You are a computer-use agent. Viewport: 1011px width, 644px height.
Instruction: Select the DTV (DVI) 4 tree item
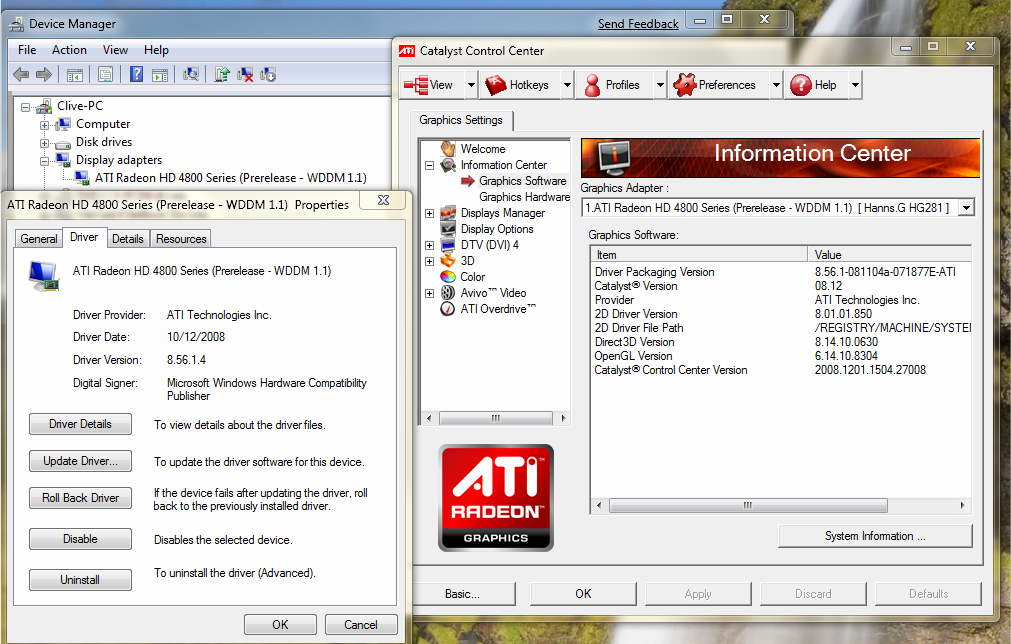[489, 245]
